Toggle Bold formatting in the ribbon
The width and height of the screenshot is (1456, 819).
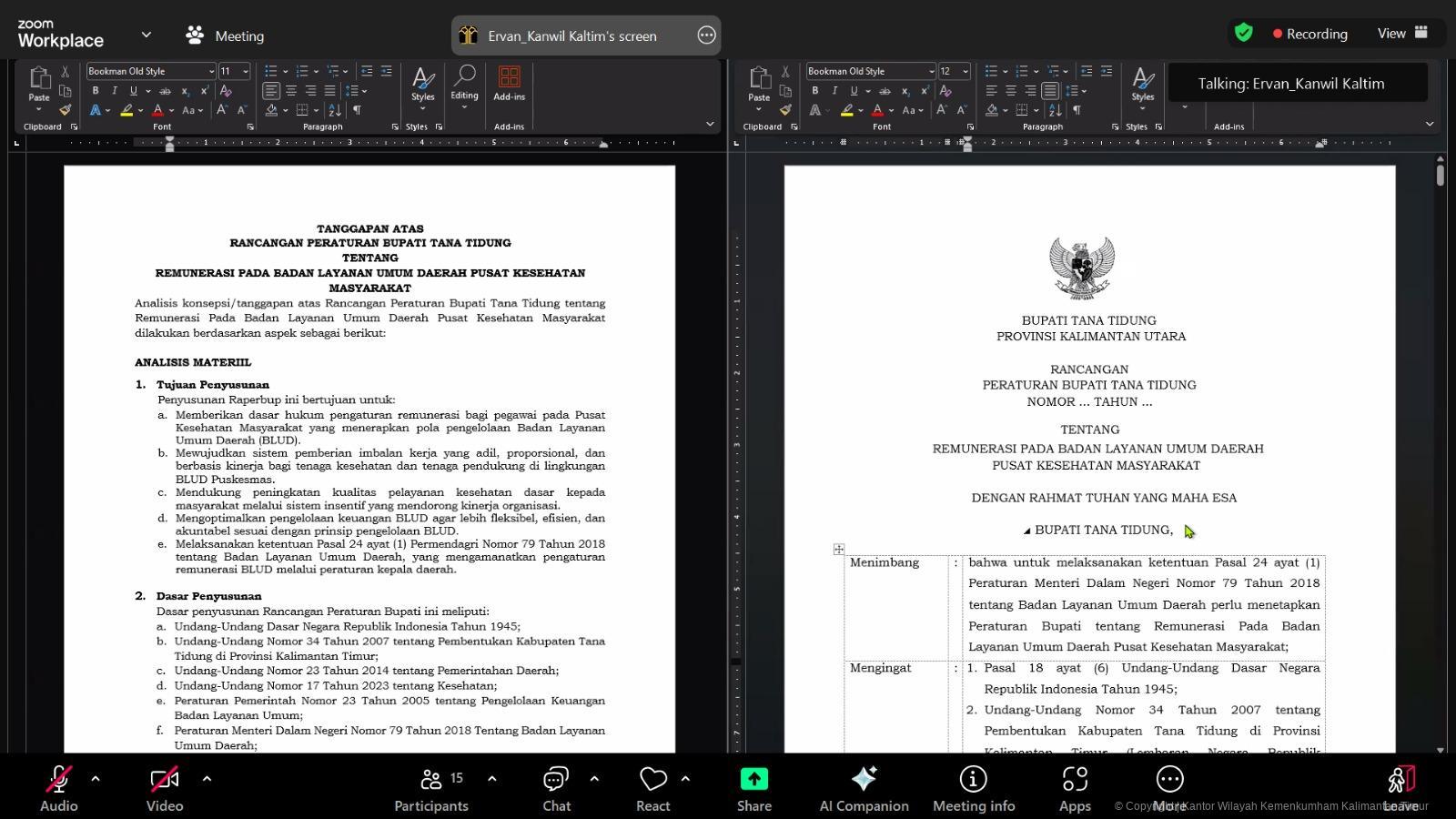click(95, 90)
